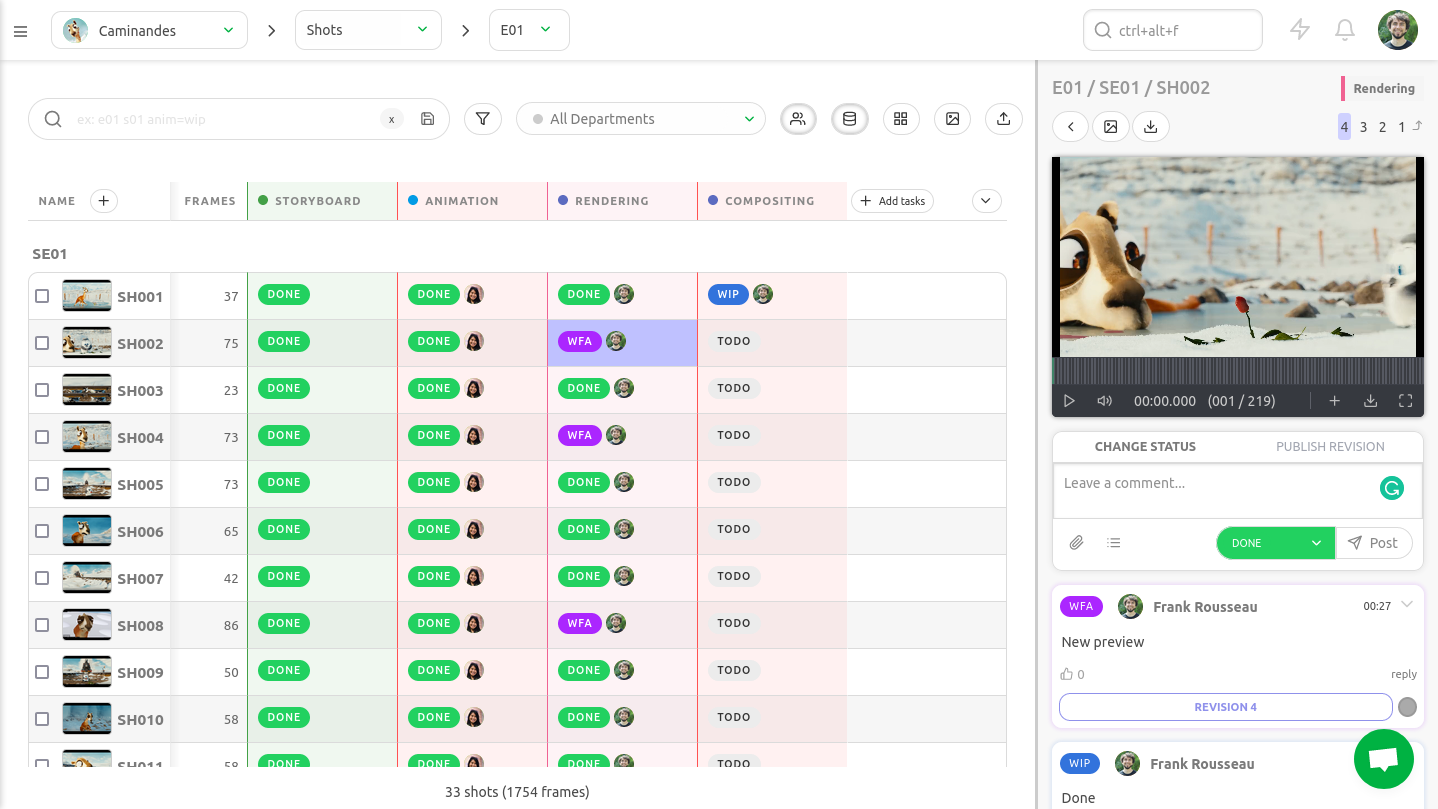Screen dimensions: 1438x809
Task: Check the SH001 row checkbox
Action: point(42,296)
